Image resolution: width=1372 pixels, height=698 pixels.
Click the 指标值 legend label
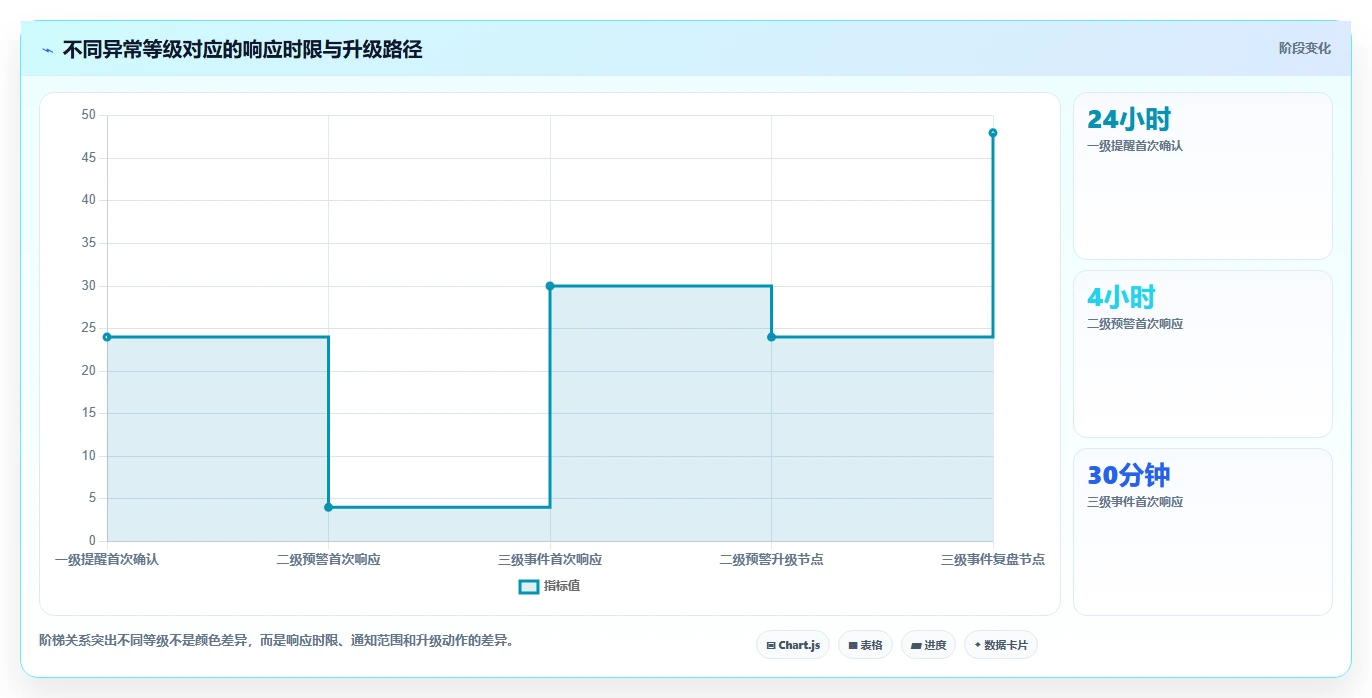pos(562,586)
